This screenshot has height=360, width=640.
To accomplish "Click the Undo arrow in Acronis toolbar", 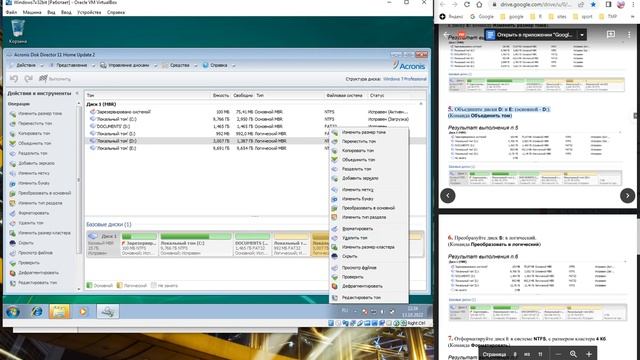I will [x=14, y=78].
